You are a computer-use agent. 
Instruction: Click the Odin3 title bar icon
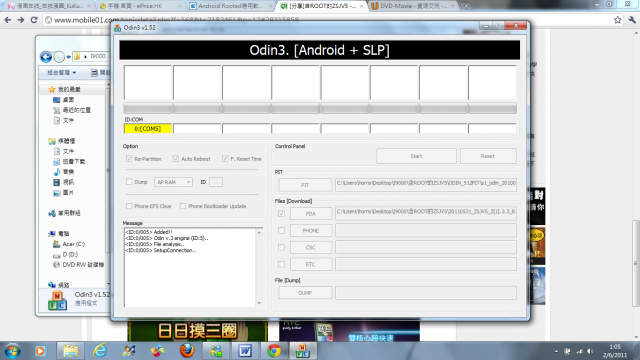coord(118,28)
